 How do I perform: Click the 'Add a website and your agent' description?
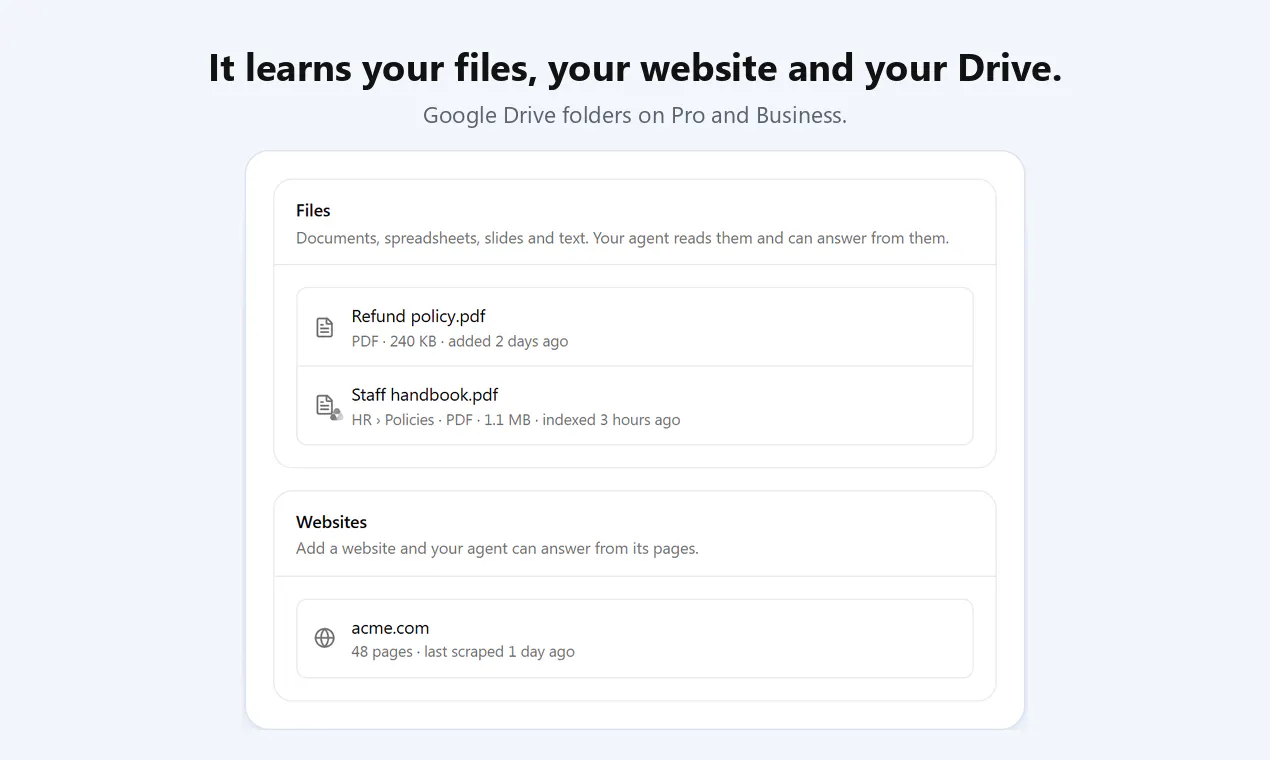pos(497,548)
